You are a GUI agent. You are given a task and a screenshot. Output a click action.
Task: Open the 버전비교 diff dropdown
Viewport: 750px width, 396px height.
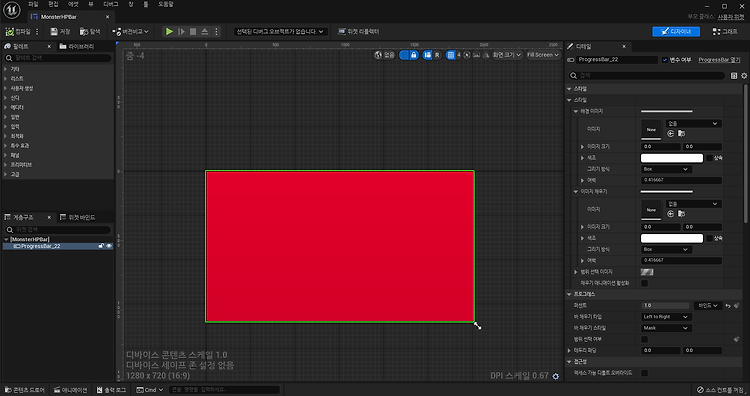tap(131, 32)
